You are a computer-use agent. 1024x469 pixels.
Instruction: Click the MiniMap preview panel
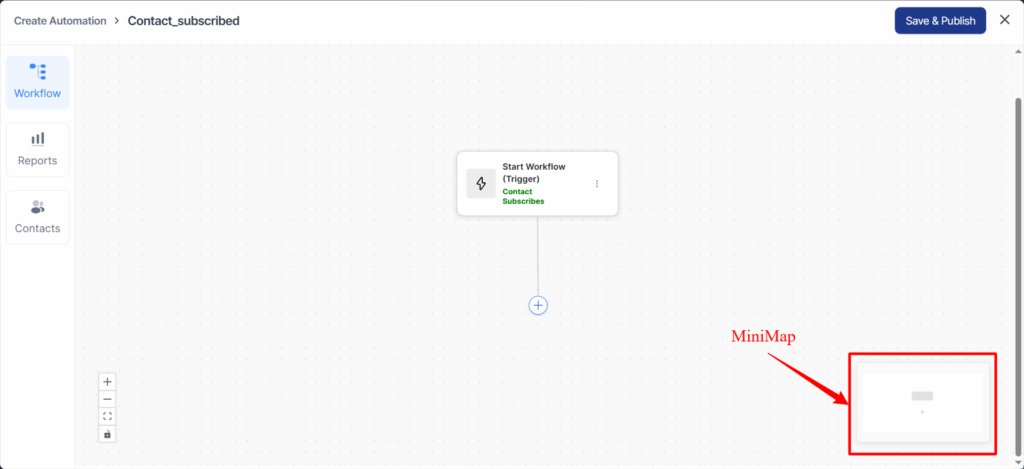tap(922, 401)
